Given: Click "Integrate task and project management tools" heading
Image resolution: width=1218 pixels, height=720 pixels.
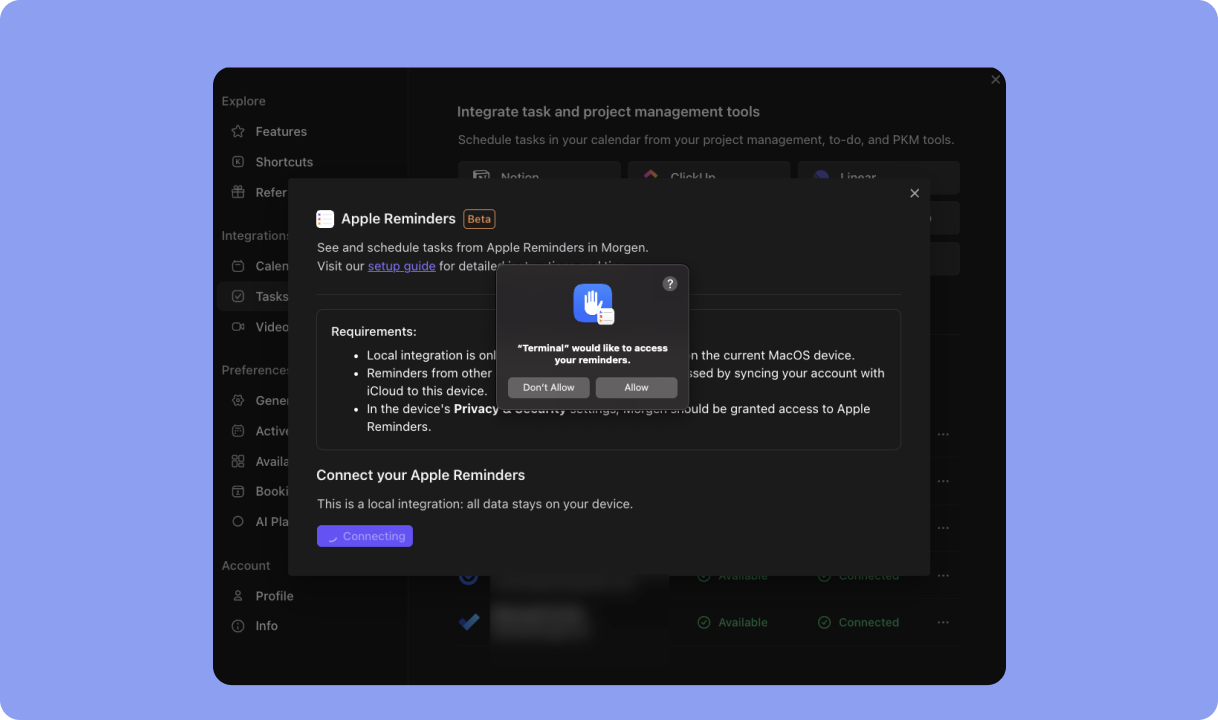Looking at the screenshot, I should pos(609,112).
